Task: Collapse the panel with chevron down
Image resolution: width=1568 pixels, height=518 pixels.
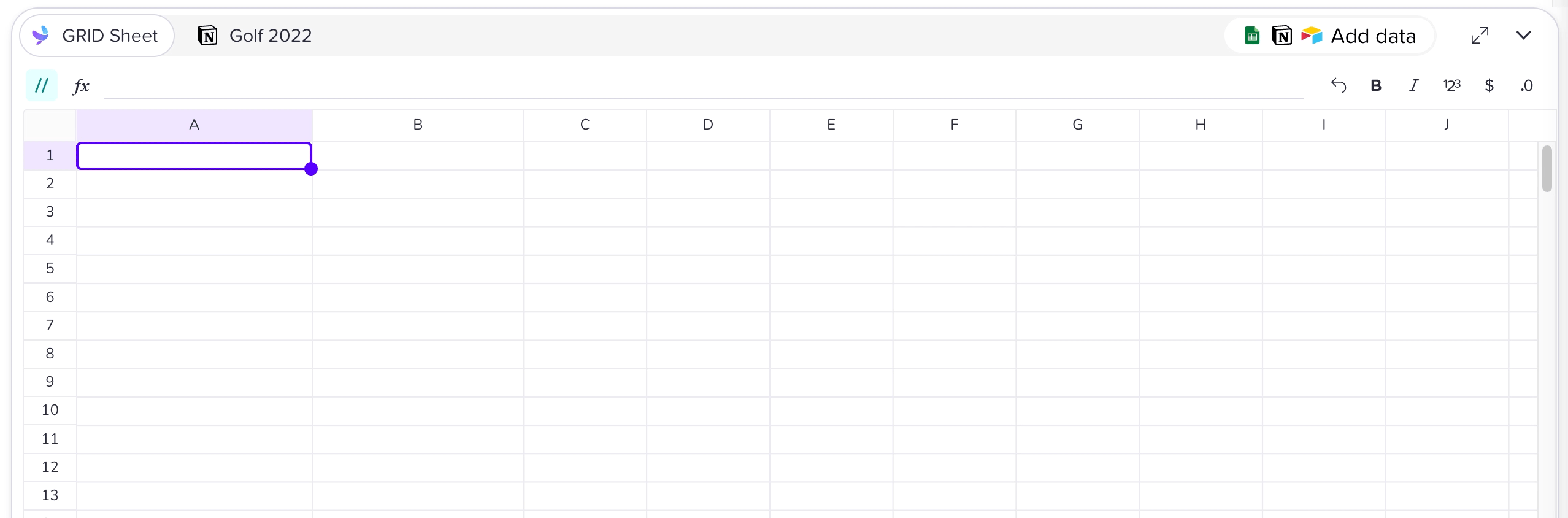Action: 1523,36
